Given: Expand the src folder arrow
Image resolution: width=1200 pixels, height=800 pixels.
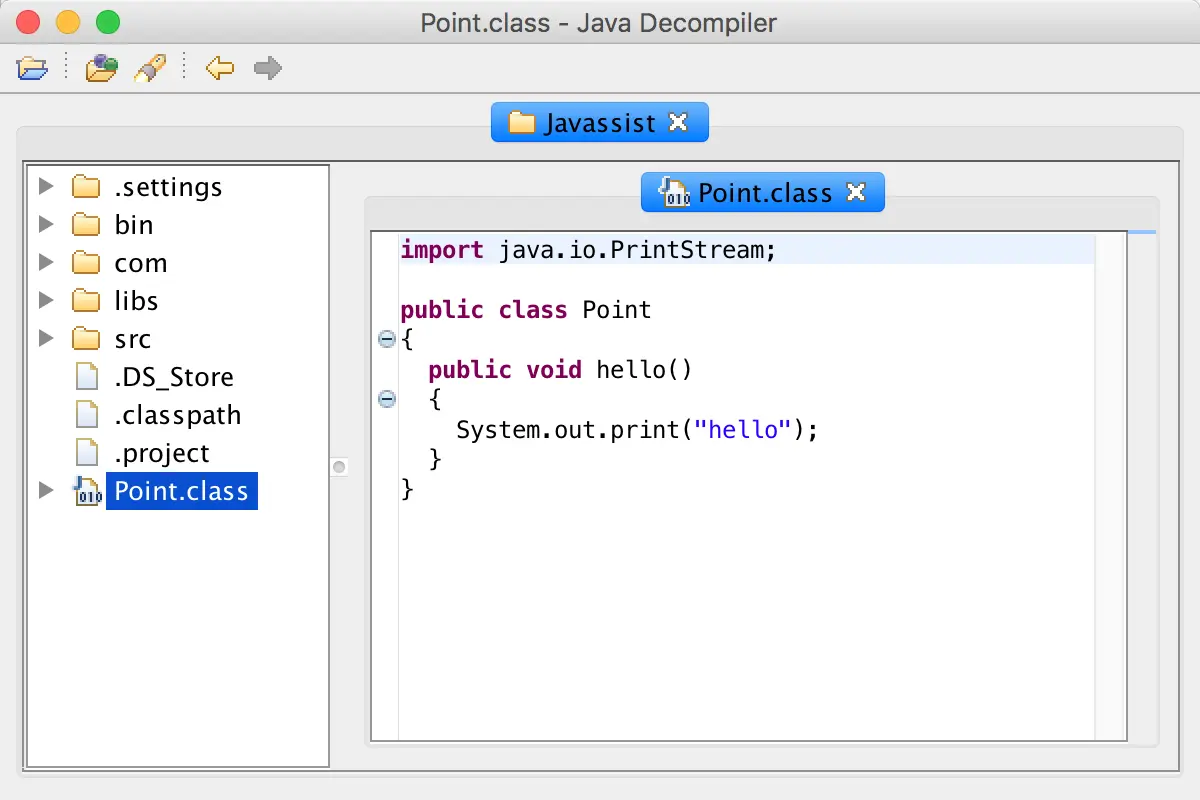Looking at the screenshot, I should tap(45, 339).
